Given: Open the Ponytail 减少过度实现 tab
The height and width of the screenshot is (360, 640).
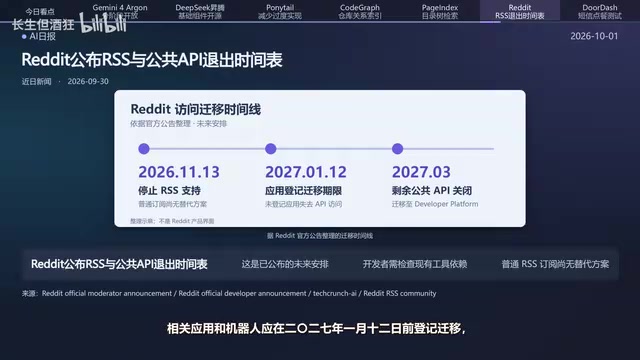Looking at the screenshot, I should point(280,11).
